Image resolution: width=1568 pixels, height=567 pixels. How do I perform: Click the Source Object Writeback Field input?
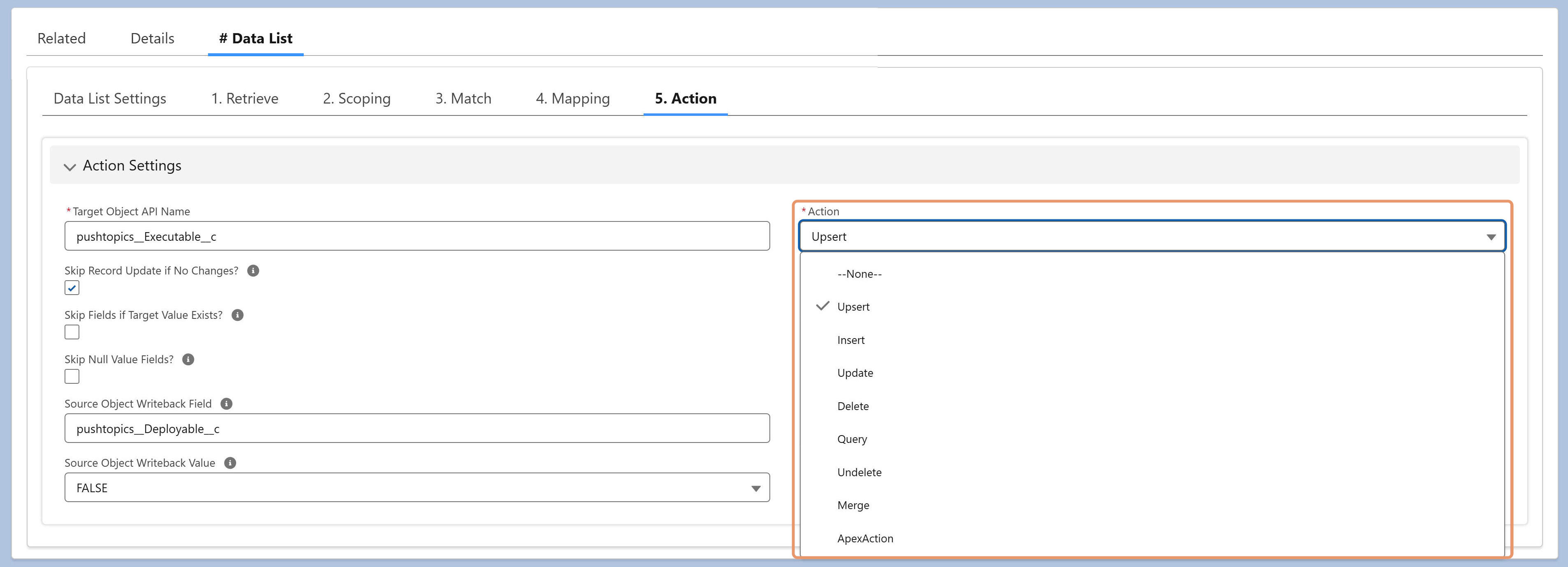[x=417, y=428]
